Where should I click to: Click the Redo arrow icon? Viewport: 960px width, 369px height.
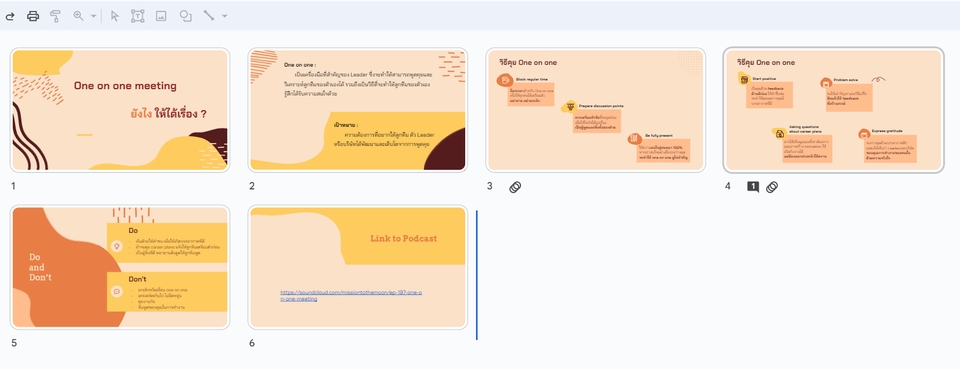[10, 17]
